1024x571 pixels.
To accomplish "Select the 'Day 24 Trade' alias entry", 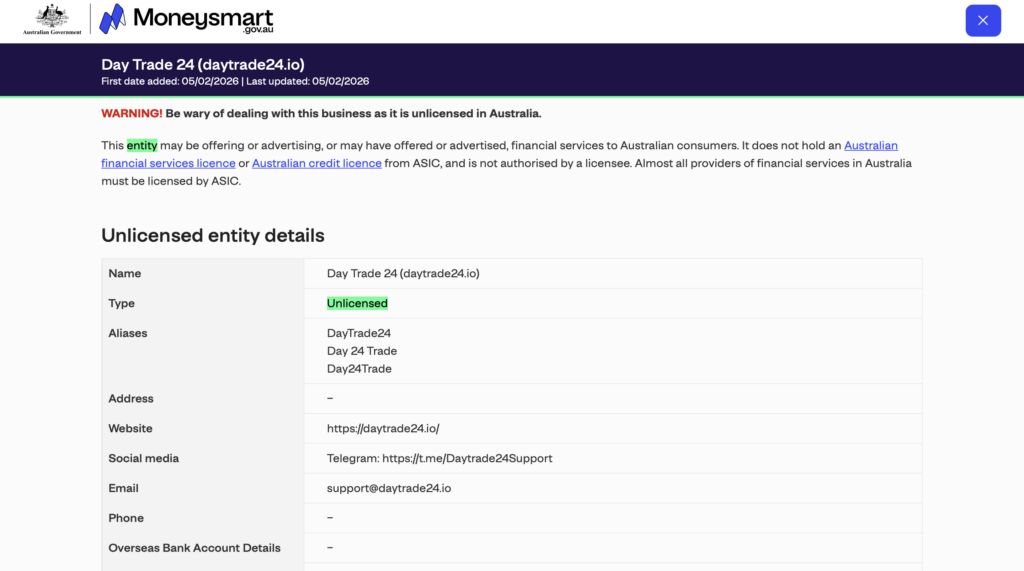I will pyautogui.click(x=362, y=351).
